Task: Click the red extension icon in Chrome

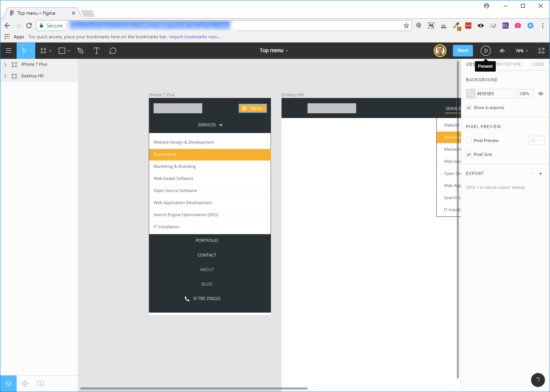Action: 468,26
